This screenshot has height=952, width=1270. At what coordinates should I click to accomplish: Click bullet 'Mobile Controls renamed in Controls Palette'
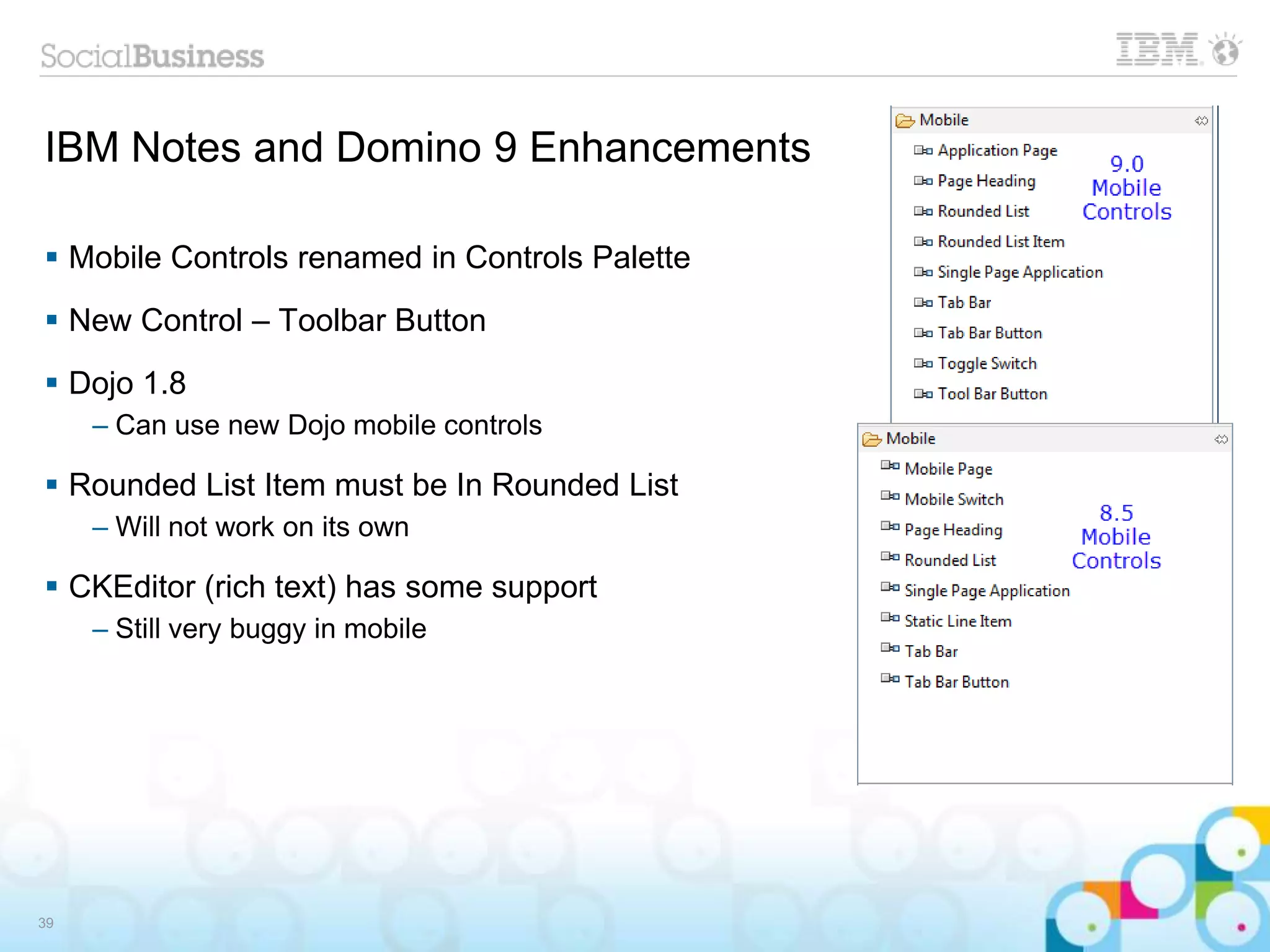pos(379,257)
